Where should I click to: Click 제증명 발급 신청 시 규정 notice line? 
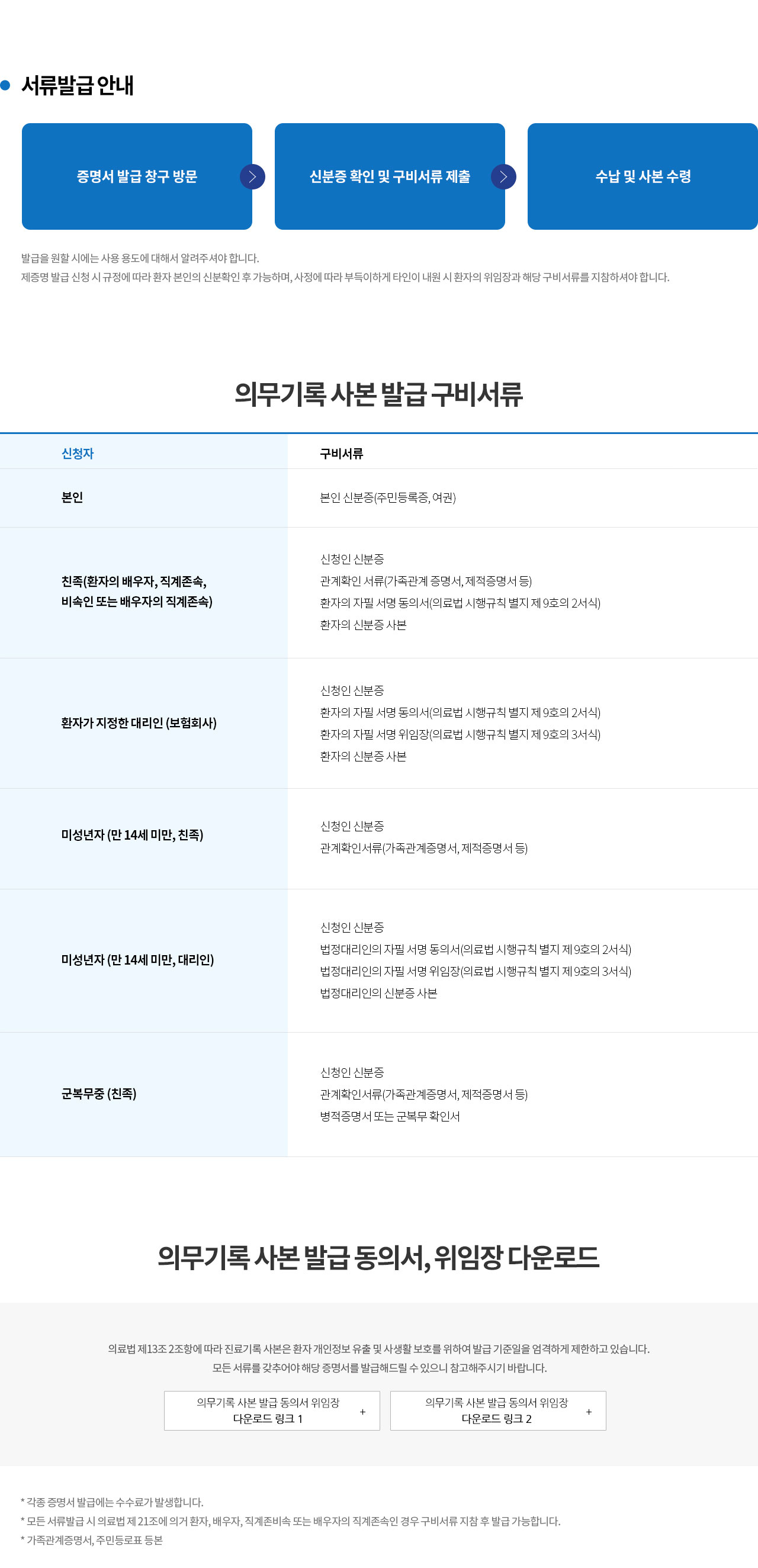click(x=345, y=277)
